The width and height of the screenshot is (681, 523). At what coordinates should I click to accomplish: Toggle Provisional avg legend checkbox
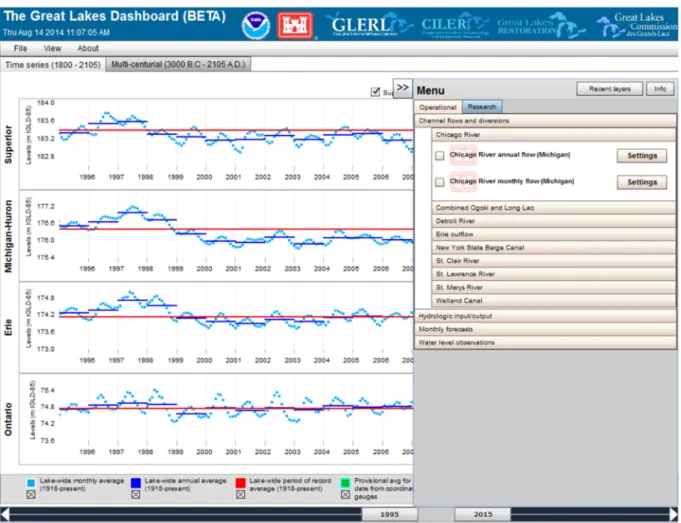coord(345,494)
